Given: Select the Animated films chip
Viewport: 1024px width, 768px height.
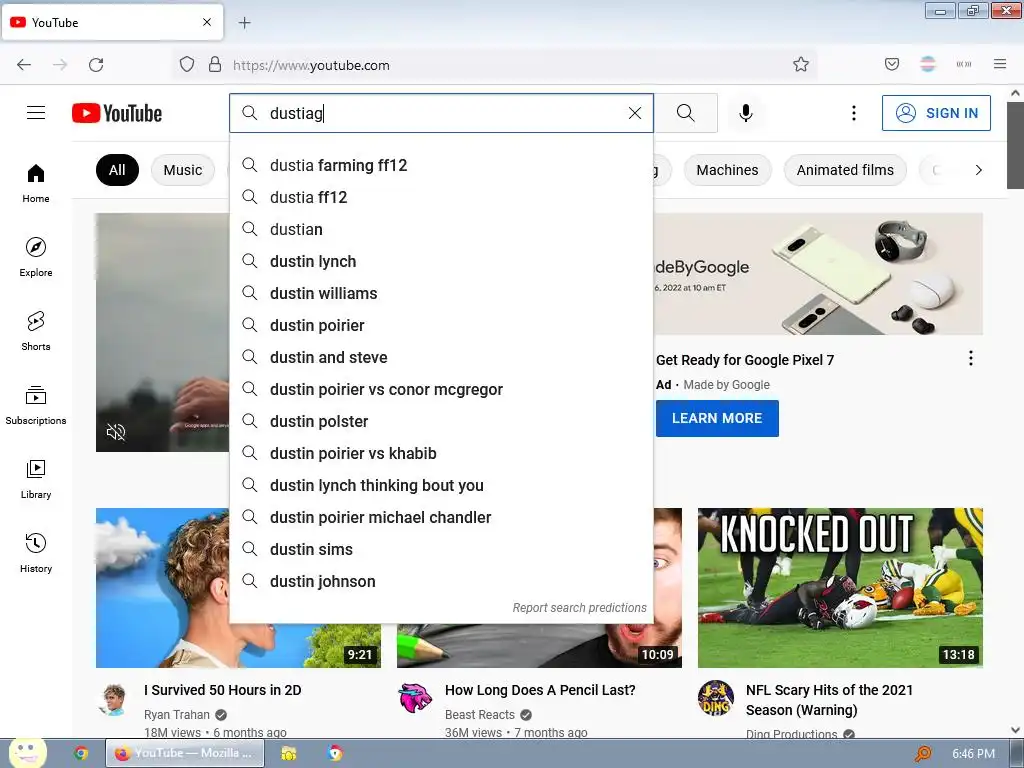Looking at the screenshot, I should (844, 170).
